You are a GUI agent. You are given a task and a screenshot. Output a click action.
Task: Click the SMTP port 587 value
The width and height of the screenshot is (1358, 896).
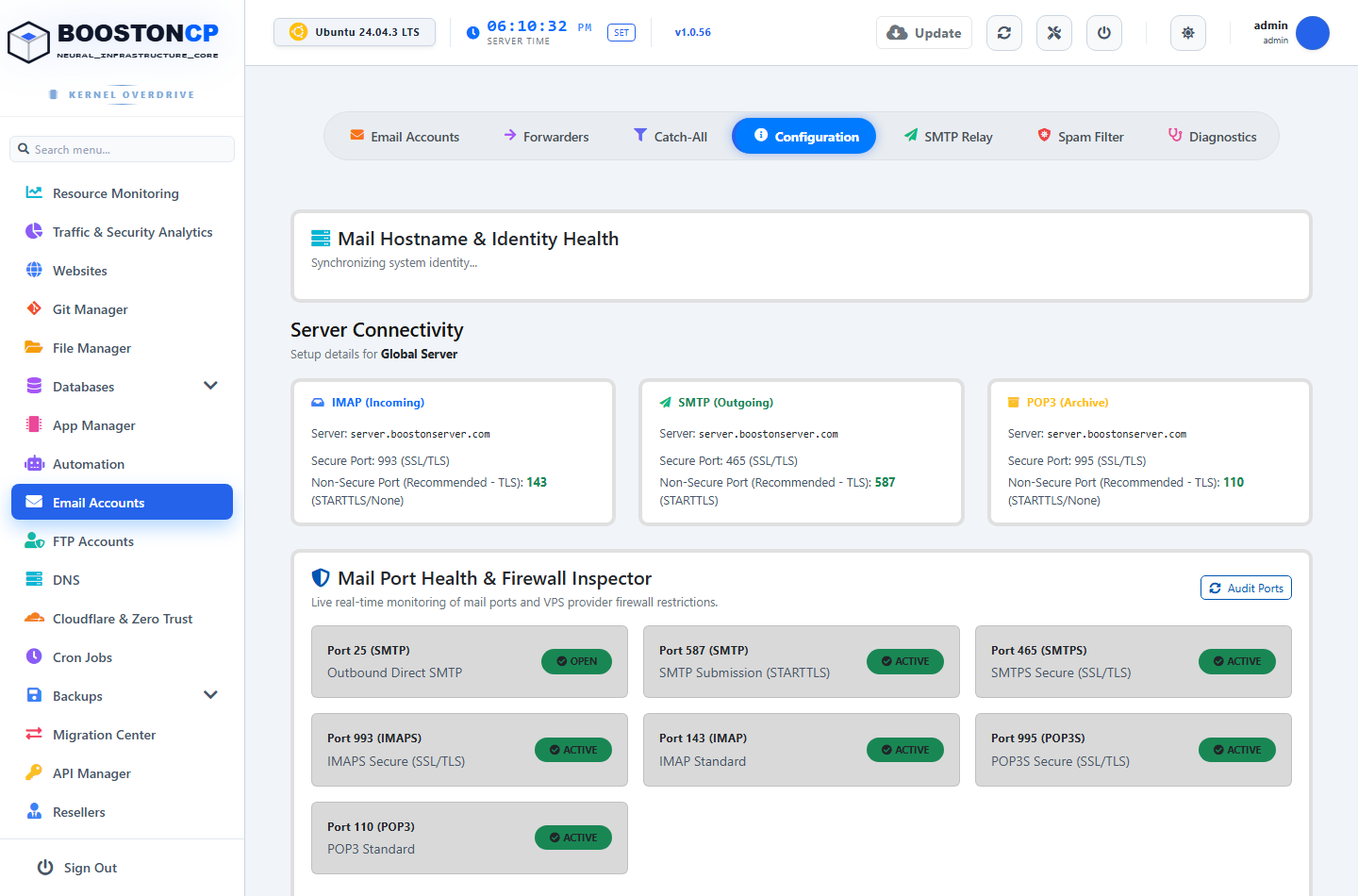point(885,482)
